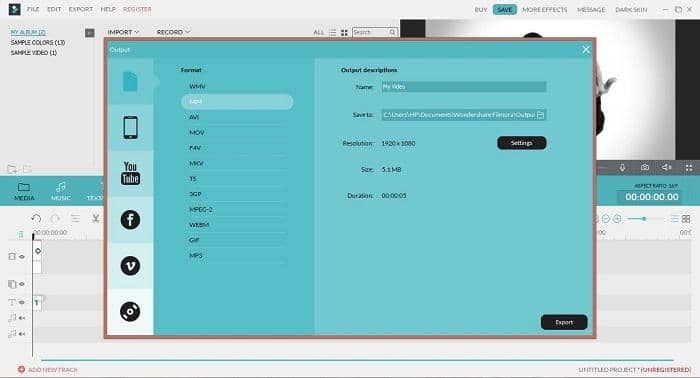Open the FILE menu
This screenshot has width=700, height=378.
click(x=33, y=9)
